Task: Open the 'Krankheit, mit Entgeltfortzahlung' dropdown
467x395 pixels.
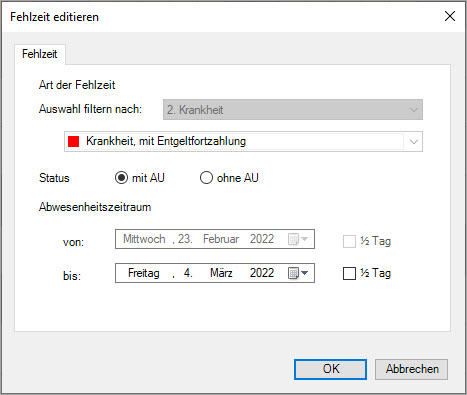Action: click(x=414, y=142)
